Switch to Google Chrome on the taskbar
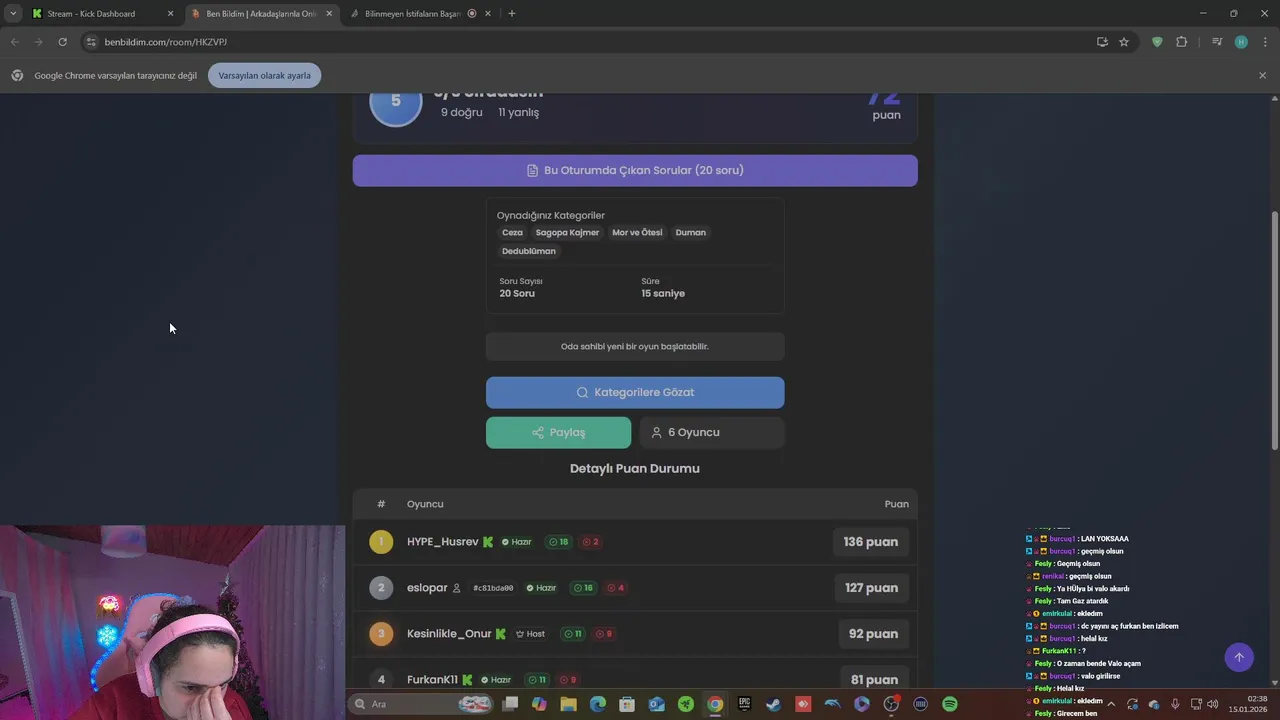This screenshot has width=1280, height=720. 715,704
